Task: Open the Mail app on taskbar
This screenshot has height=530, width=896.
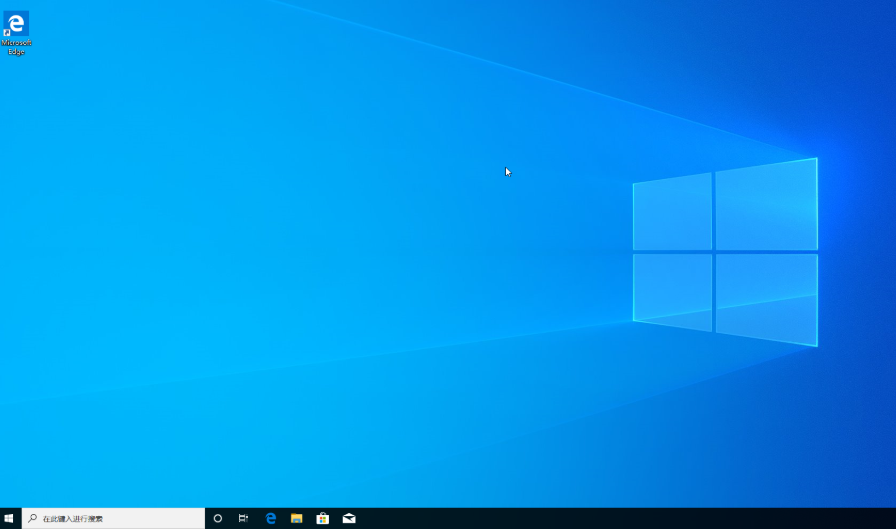Action: [x=349, y=519]
